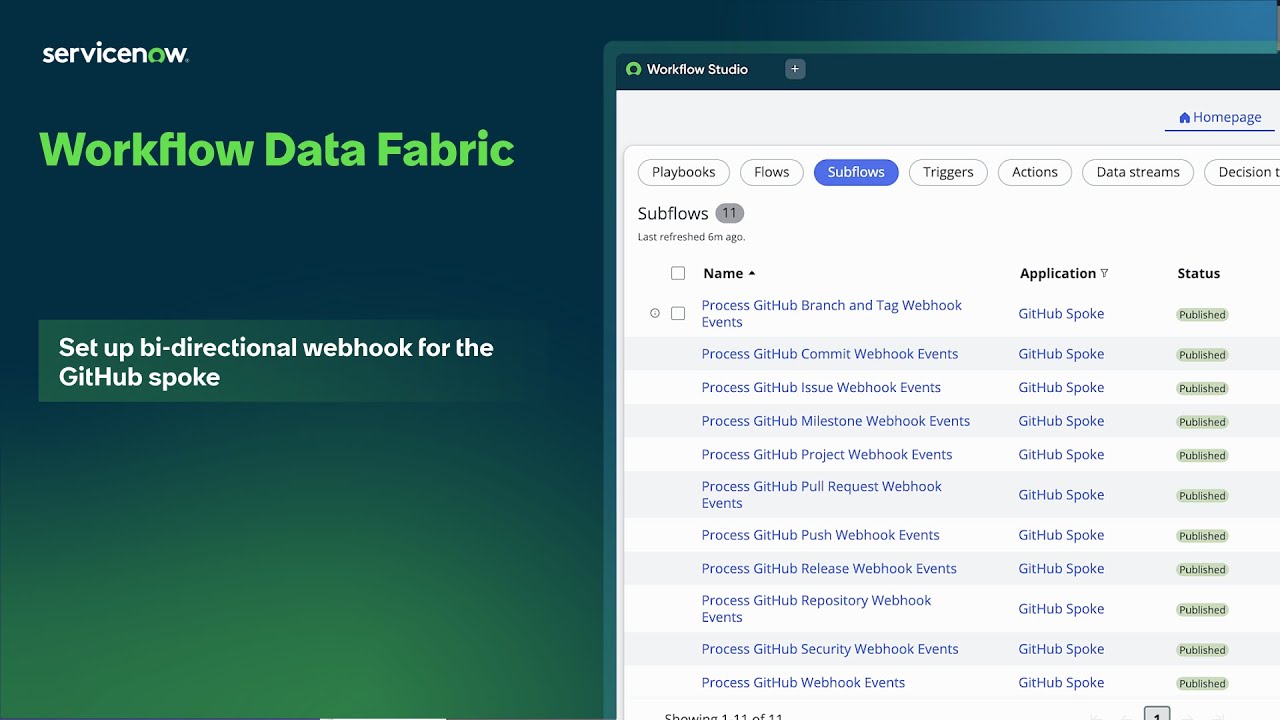1280x720 pixels.
Task: Select page 1 in the pagination control
Action: [x=1156, y=716]
